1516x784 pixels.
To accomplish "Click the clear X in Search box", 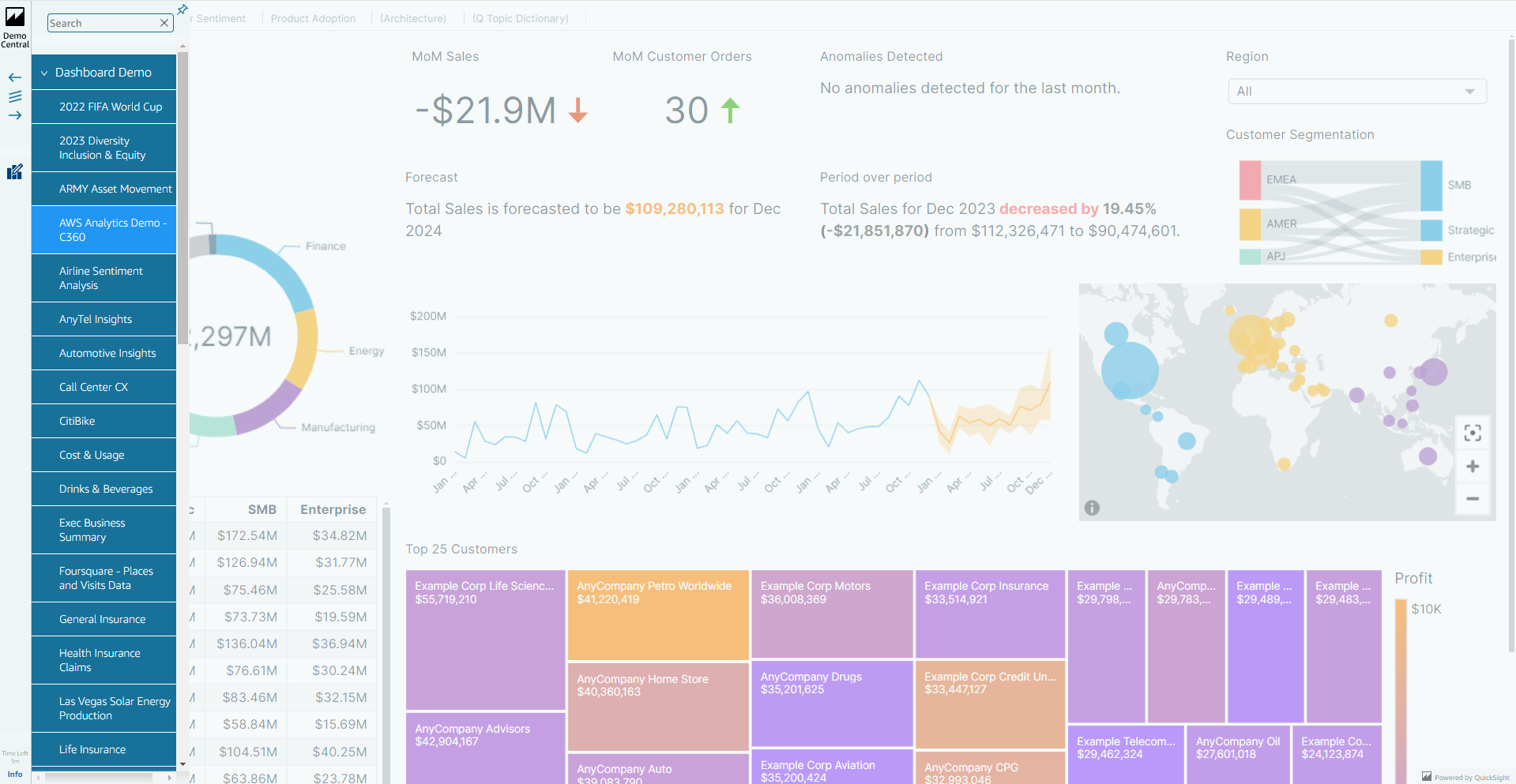I will point(164,23).
